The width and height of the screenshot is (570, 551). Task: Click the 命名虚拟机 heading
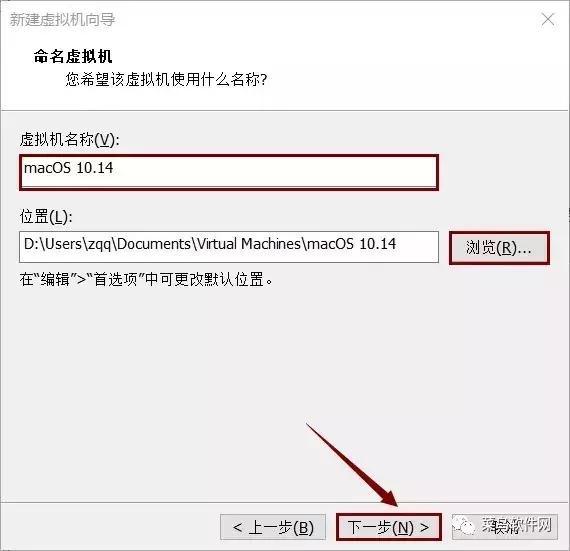tap(73, 56)
